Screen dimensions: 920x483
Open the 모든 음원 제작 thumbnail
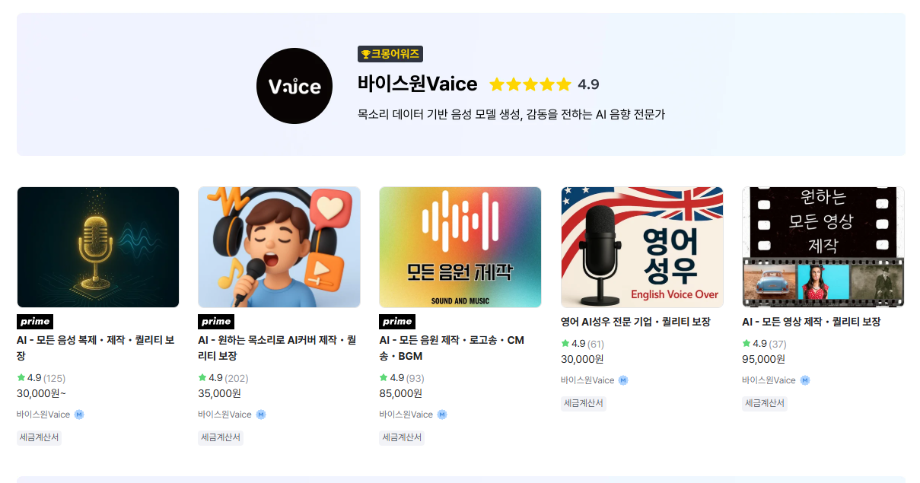460,247
